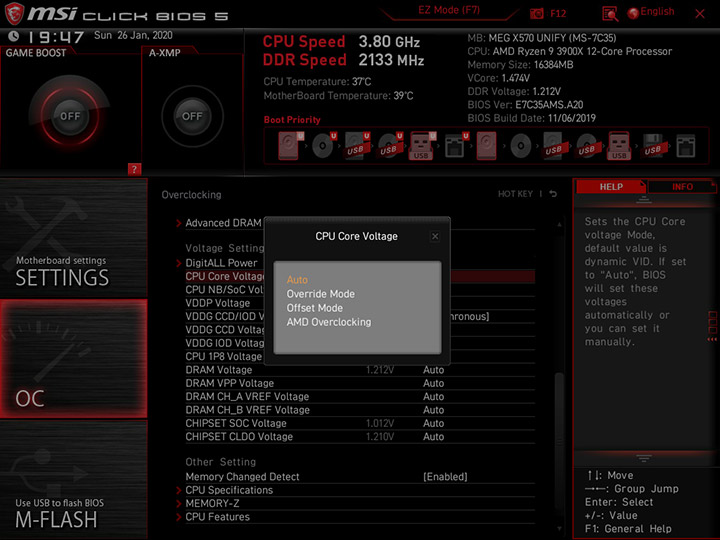This screenshot has height=540, width=720.
Task: Click the 1.012V CHIPSET SOC reading
Action: (380, 423)
